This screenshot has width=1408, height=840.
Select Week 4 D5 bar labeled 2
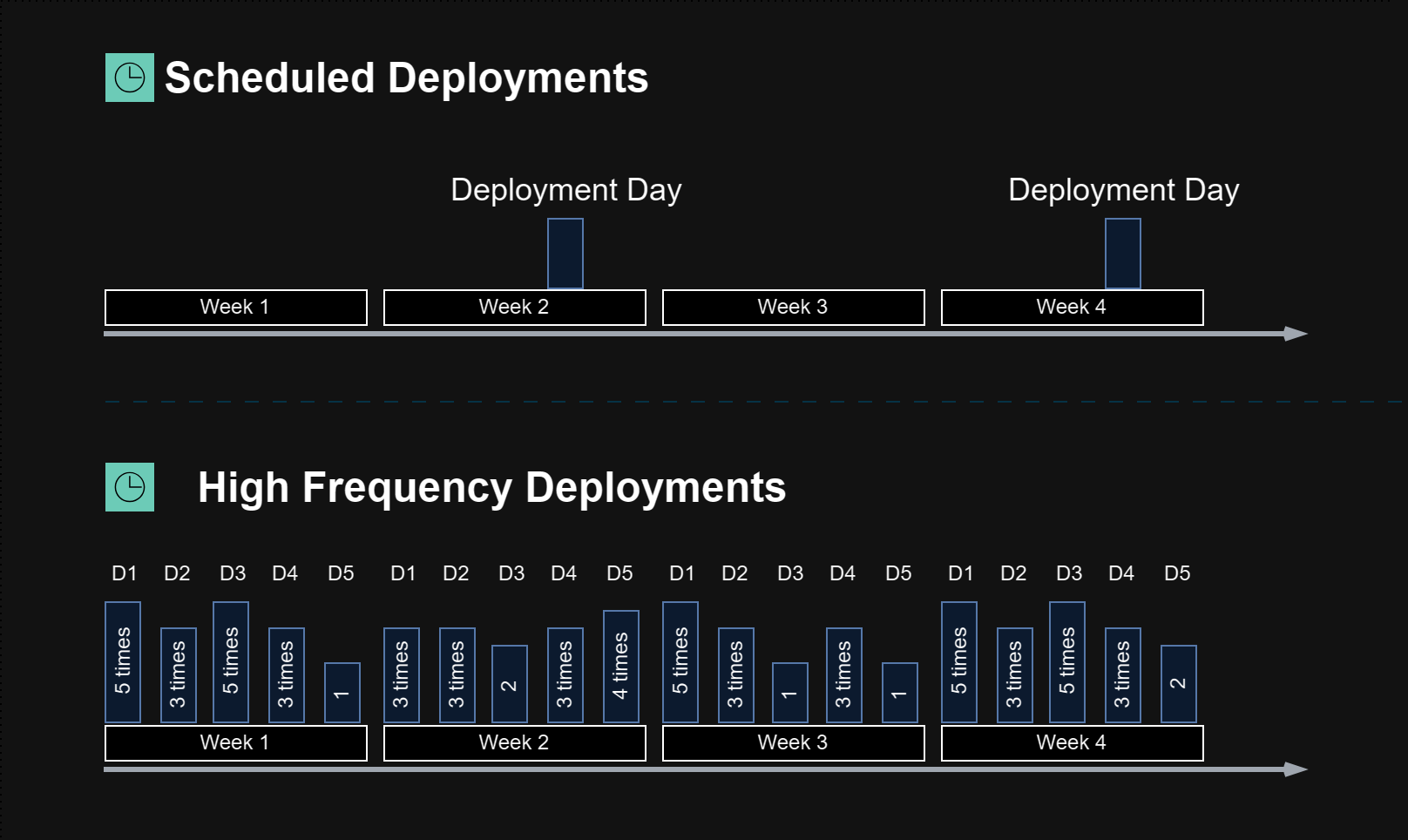(1179, 684)
